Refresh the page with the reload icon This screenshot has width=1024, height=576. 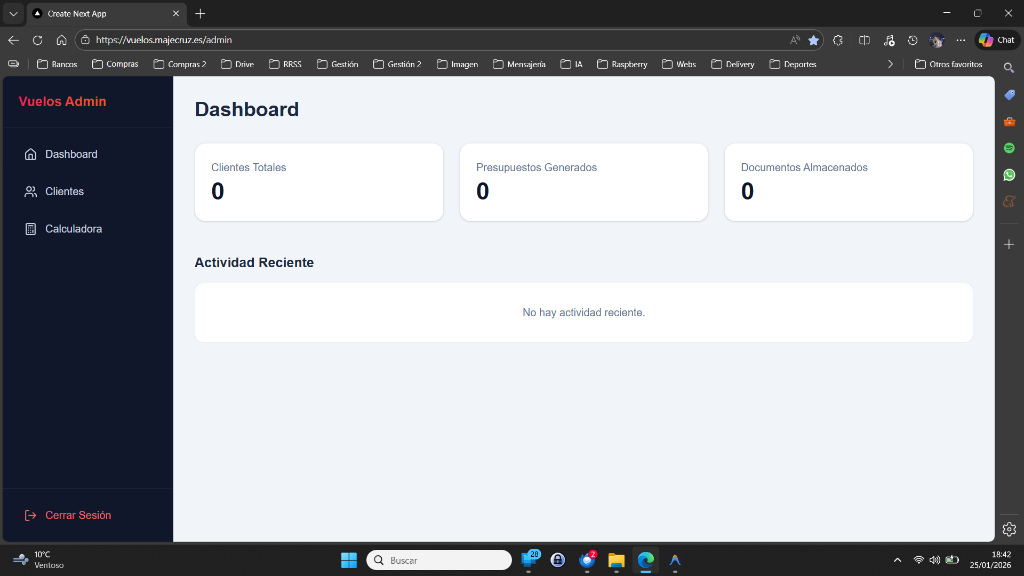coord(37,40)
